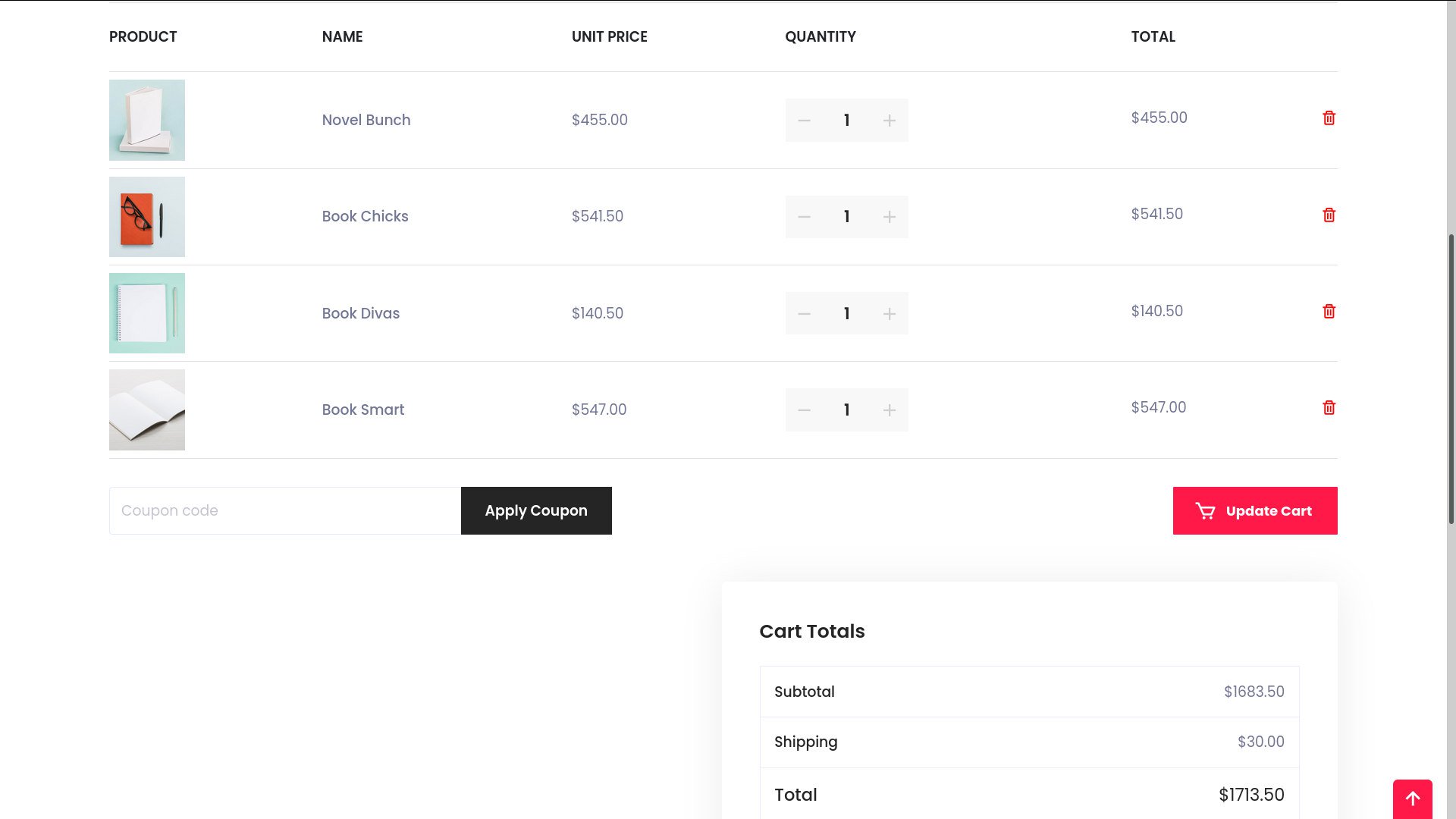This screenshot has width=1456, height=819.
Task: Decrease Novel Bunch quantity with minus
Action: tap(805, 121)
